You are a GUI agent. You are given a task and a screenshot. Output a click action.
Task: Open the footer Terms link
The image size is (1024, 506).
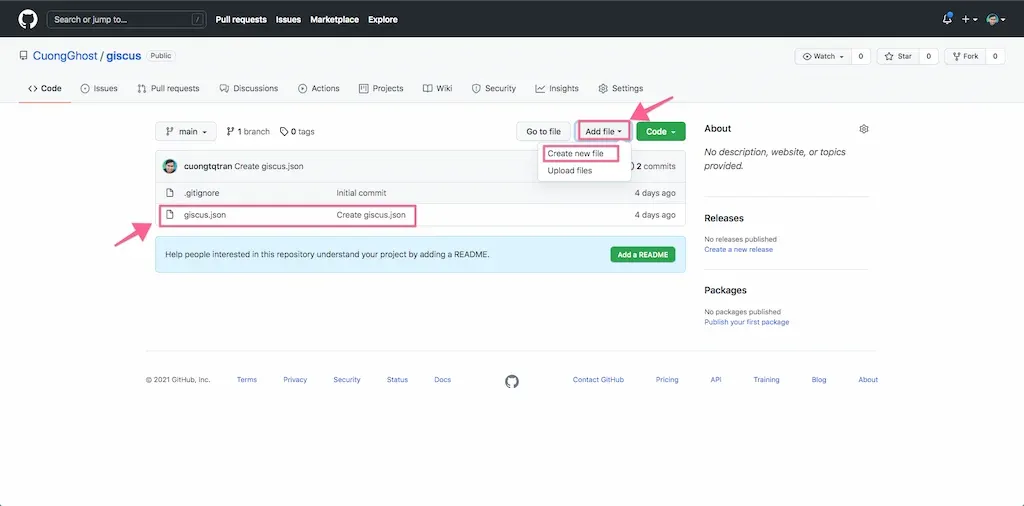(247, 380)
